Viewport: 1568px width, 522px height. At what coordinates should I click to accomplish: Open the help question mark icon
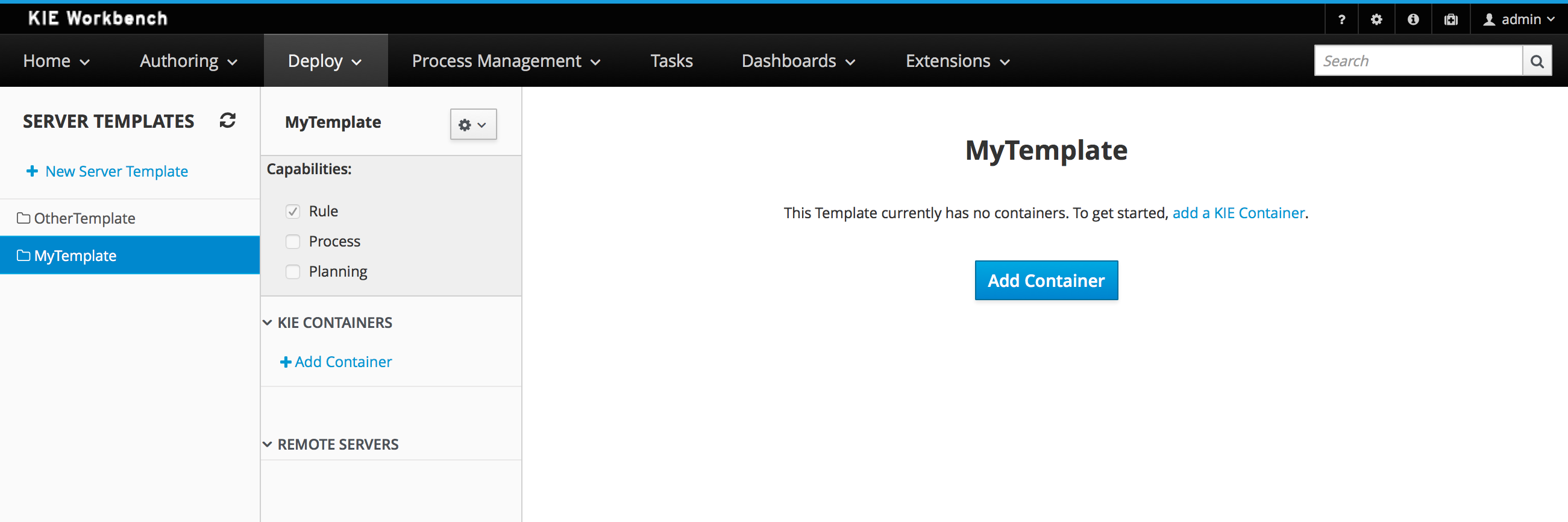pyautogui.click(x=1341, y=19)
